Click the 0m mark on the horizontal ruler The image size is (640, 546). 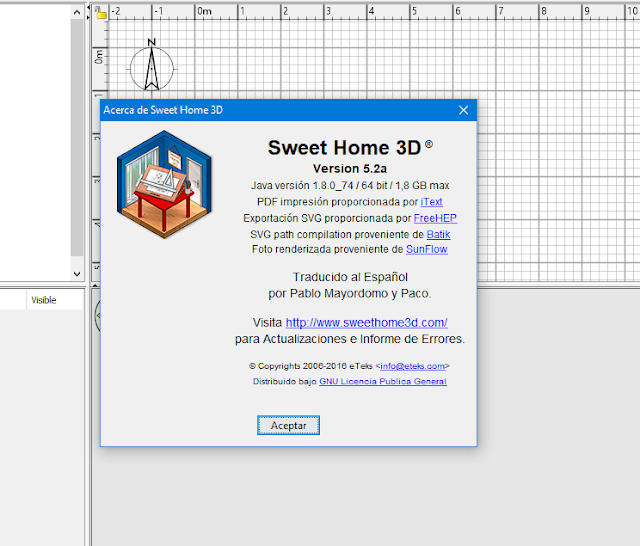point(204,11)
